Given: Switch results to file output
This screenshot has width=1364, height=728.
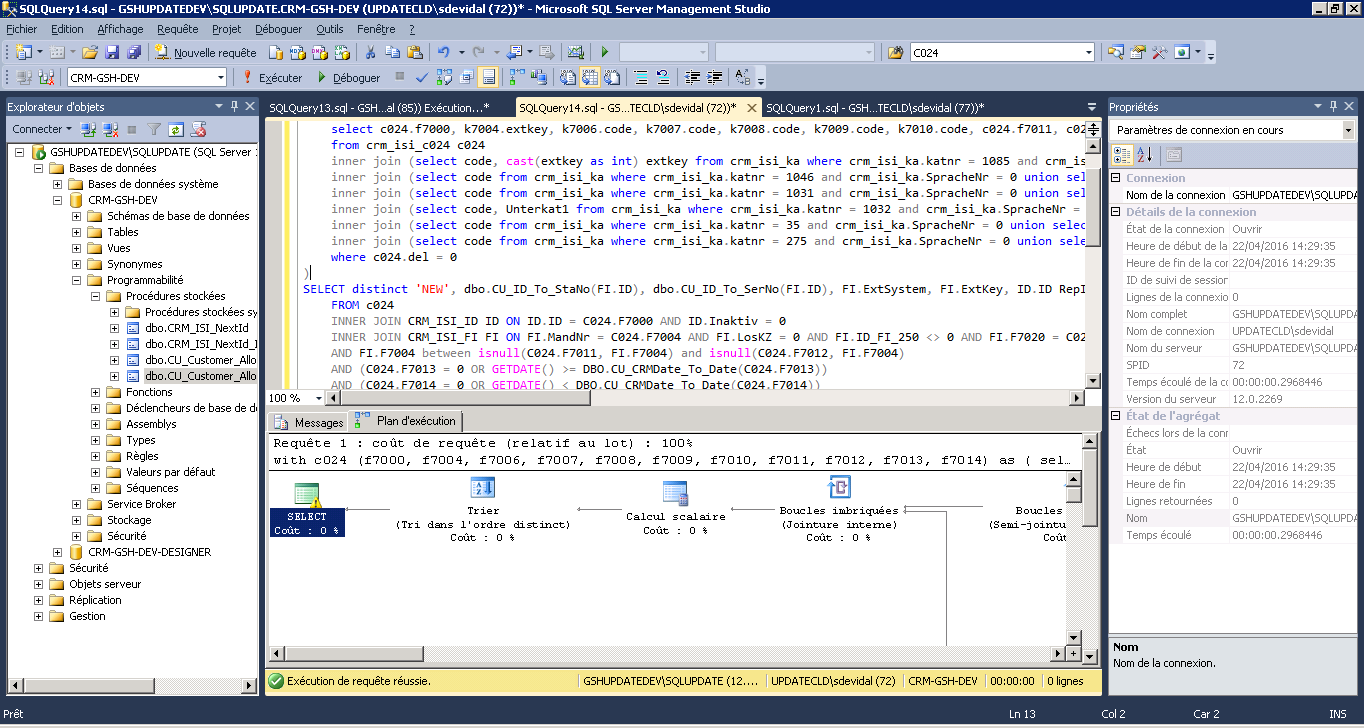Looking at the screenshot, I should pos(612,77).
